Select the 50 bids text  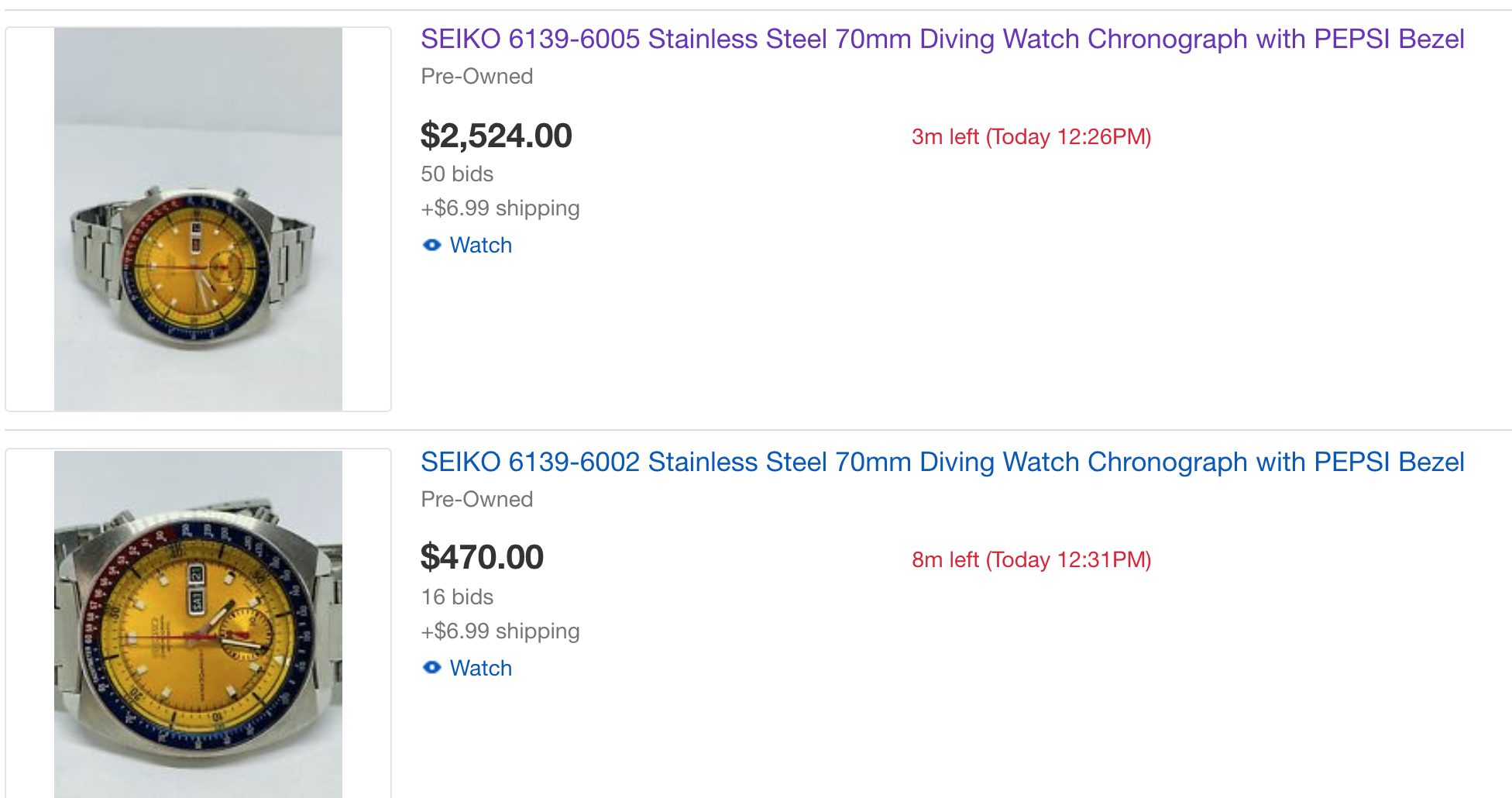(457, 174)
